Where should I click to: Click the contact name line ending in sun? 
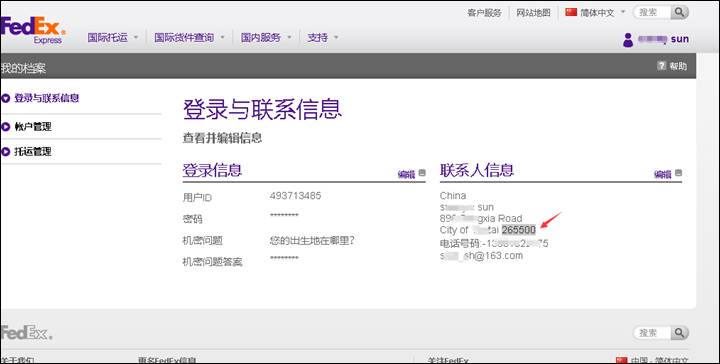click(x=467, y=207)
